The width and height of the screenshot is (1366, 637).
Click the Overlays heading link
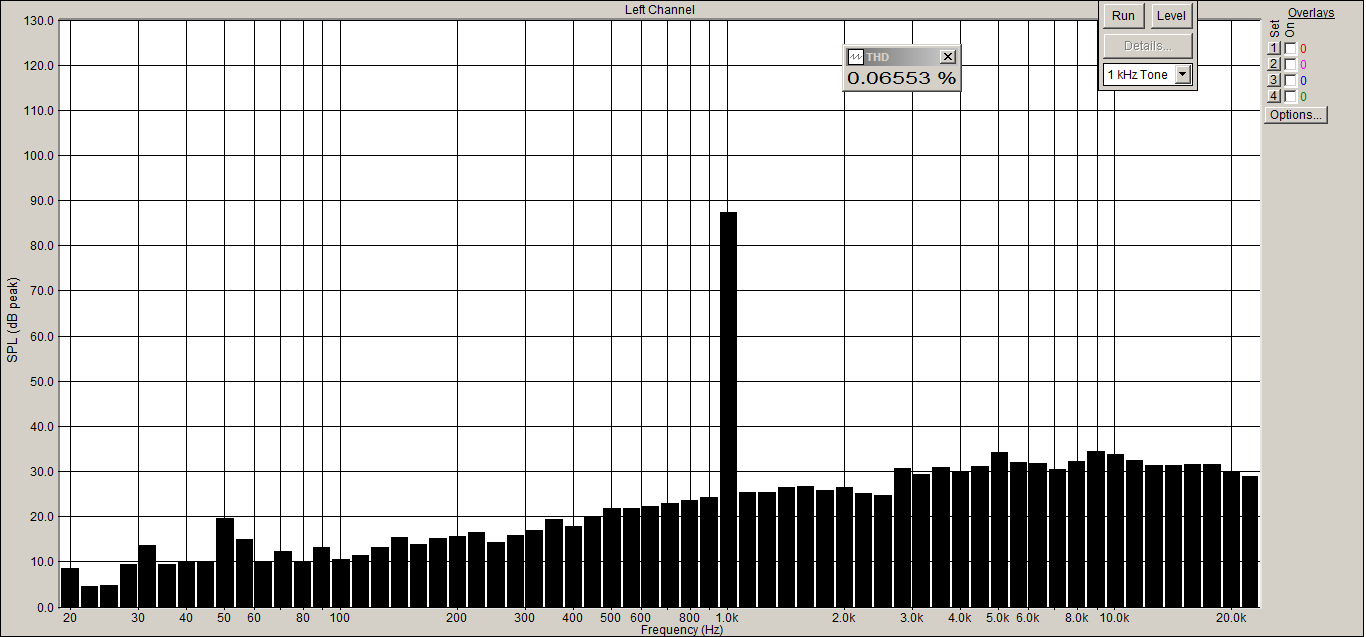pyautogui.click(x=1310, y=13)
